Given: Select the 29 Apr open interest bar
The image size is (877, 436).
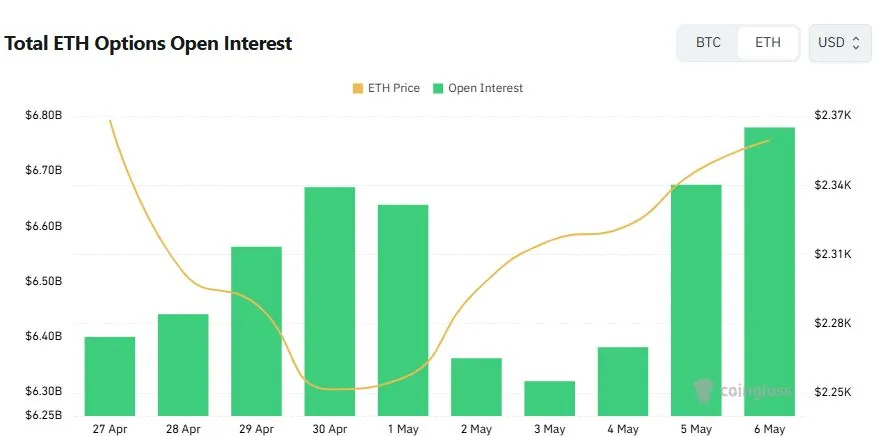Looking at the screenshot, I should (256, 331).
